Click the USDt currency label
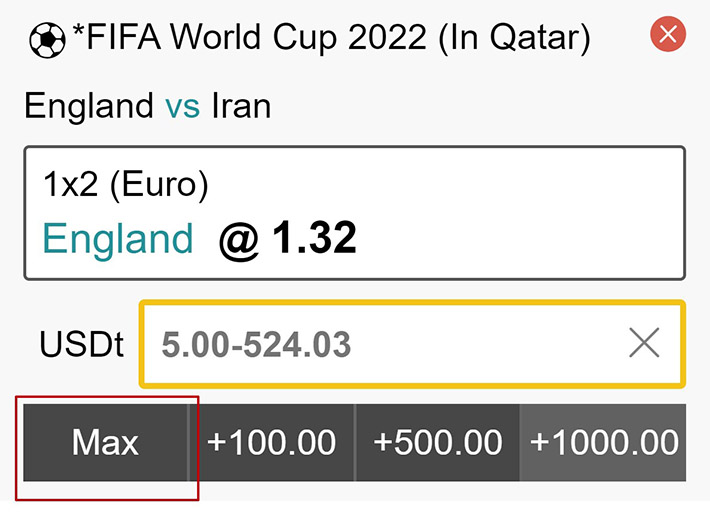Image resolution: width=710 pixels, height=515 pixels. (x=81, y=345)
